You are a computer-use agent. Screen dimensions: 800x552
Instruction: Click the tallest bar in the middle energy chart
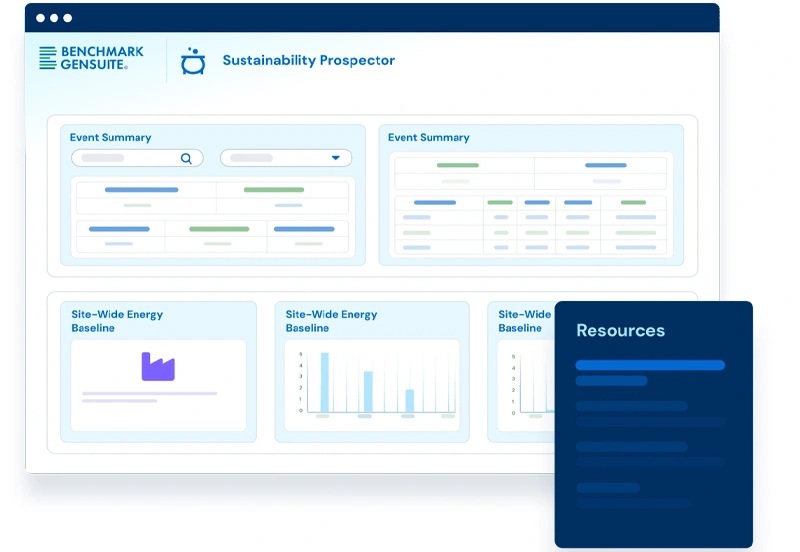coord(324,382)
